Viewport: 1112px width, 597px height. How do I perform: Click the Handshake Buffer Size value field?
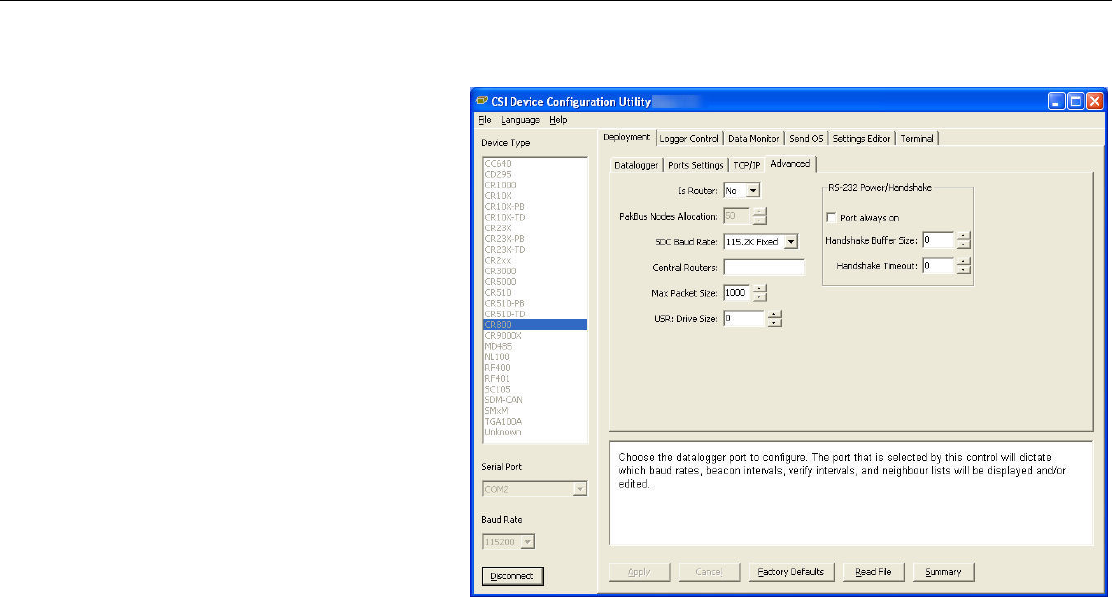939,240
